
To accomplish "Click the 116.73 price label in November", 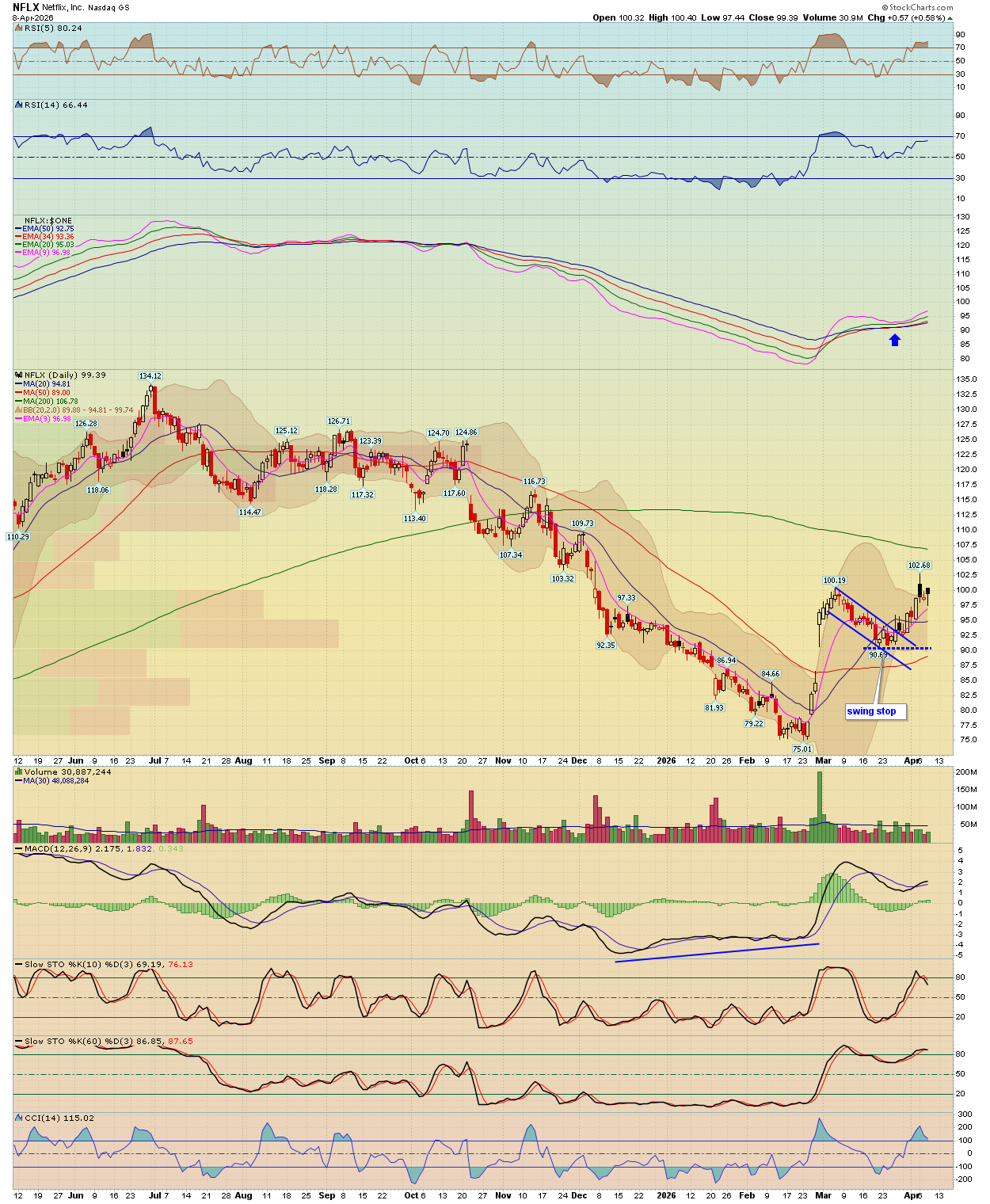I will tap(535, 481).
